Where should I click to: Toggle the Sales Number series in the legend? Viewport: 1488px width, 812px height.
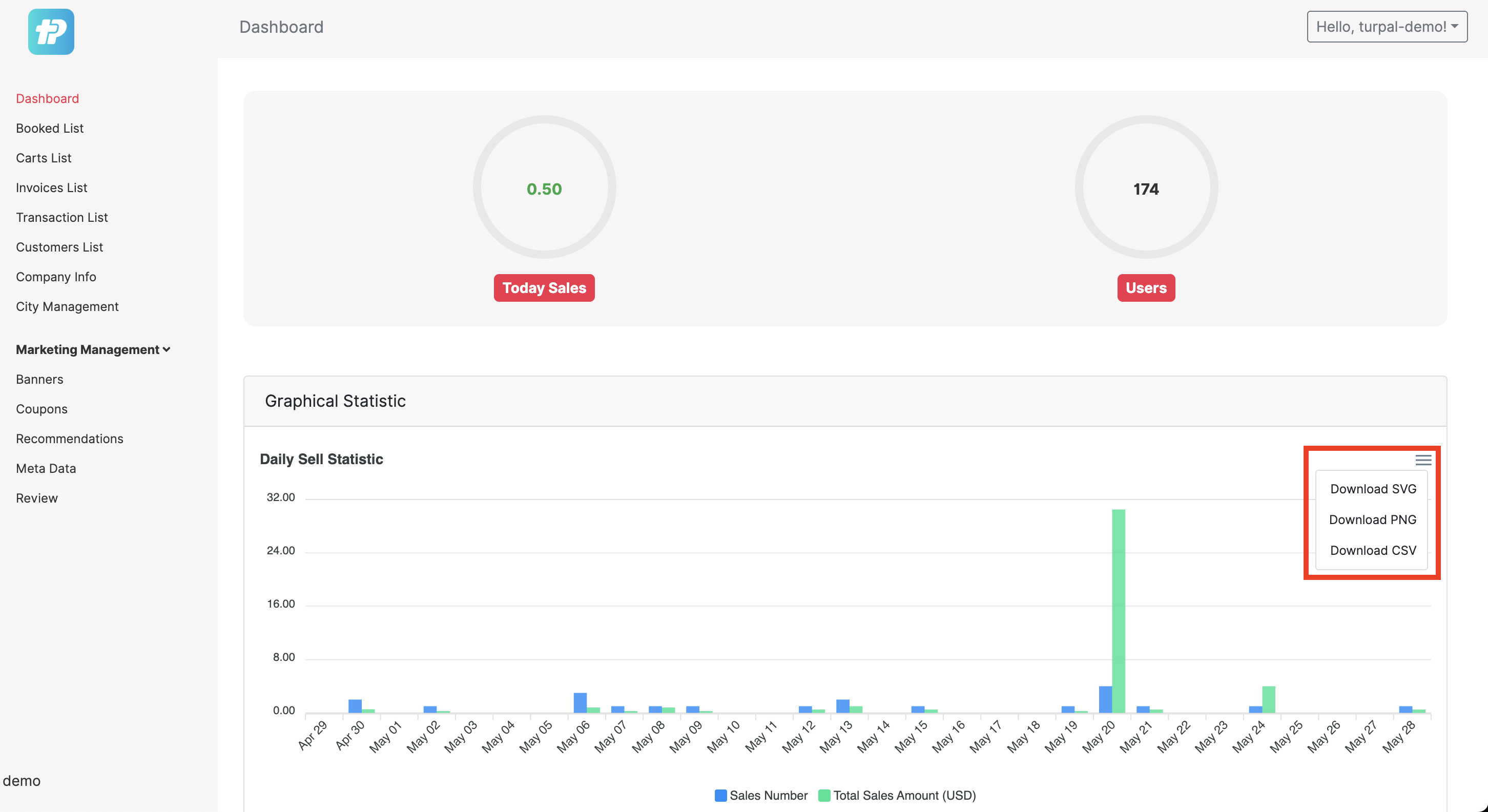[760, 795]
